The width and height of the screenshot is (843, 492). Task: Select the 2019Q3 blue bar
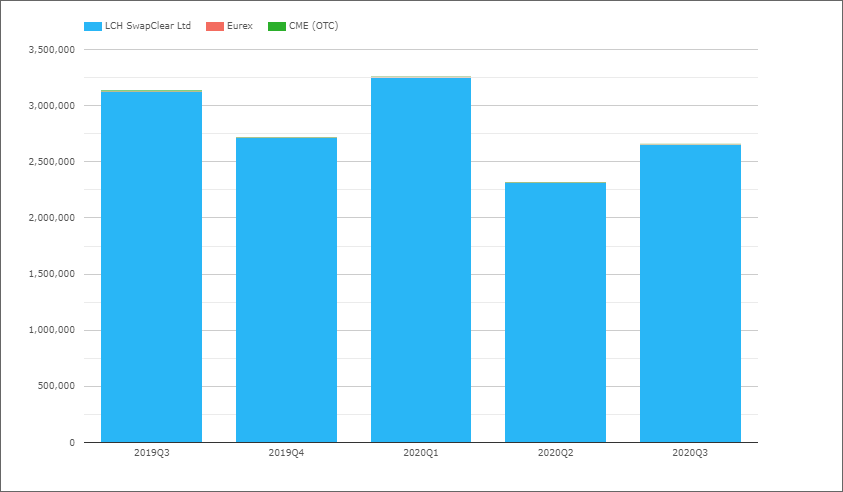pyautogui.click(x=152, y=267)
